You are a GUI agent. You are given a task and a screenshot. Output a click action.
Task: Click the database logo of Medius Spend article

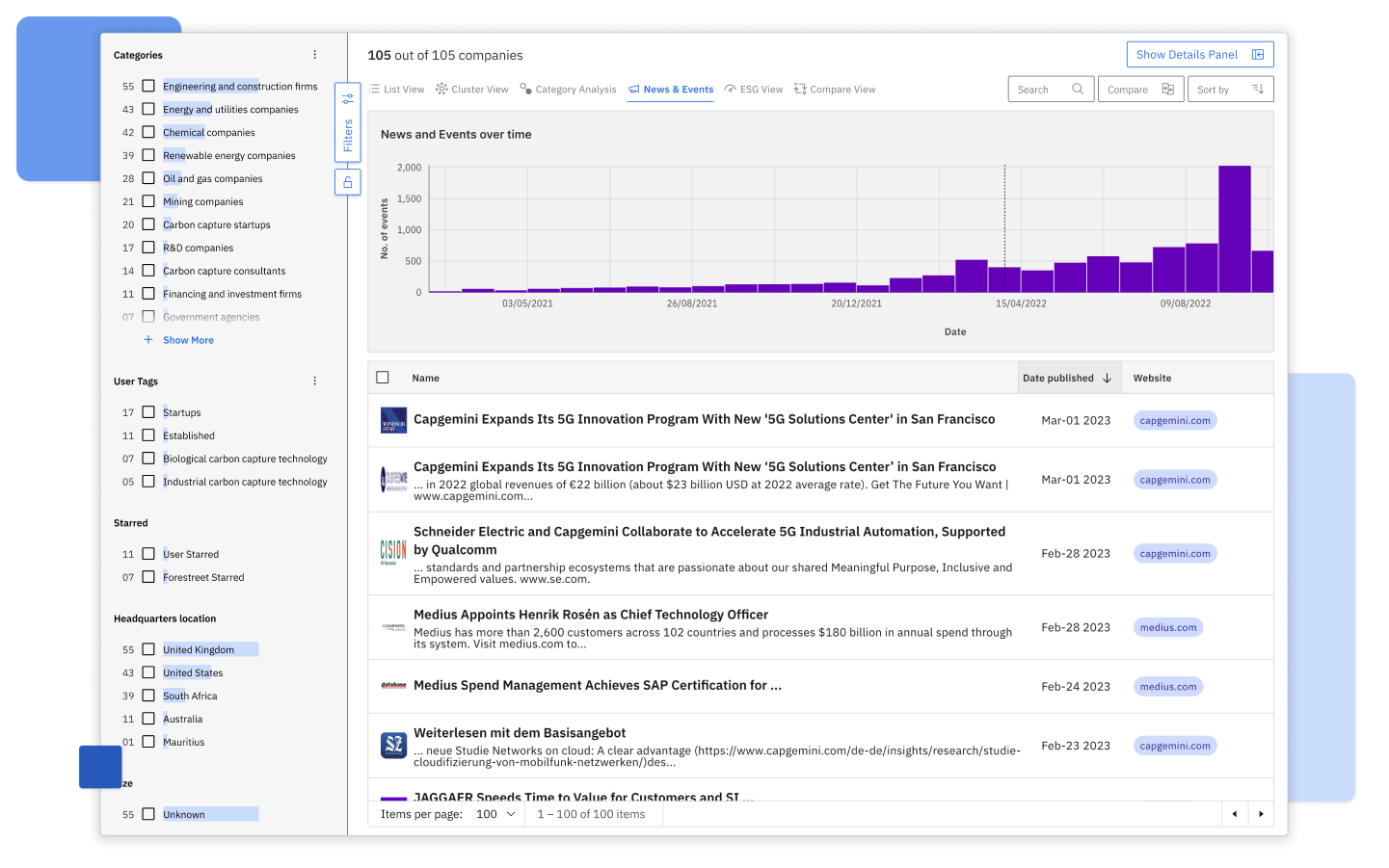(393, 686)
